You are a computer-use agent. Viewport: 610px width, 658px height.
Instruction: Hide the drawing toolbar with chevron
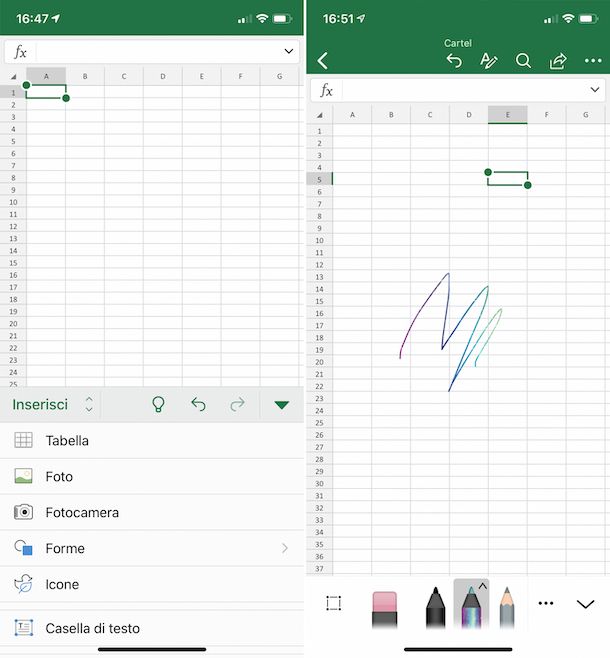[585, 604]
